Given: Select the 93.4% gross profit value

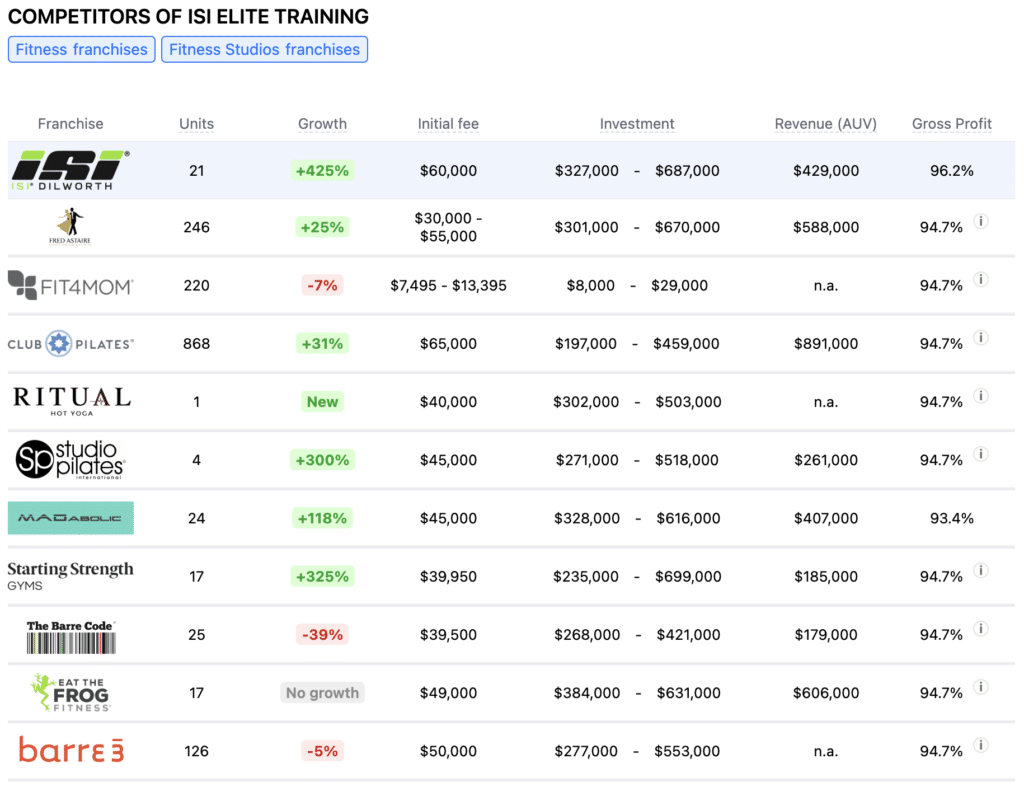Looking at the screenshot, I should coord(952,518).
